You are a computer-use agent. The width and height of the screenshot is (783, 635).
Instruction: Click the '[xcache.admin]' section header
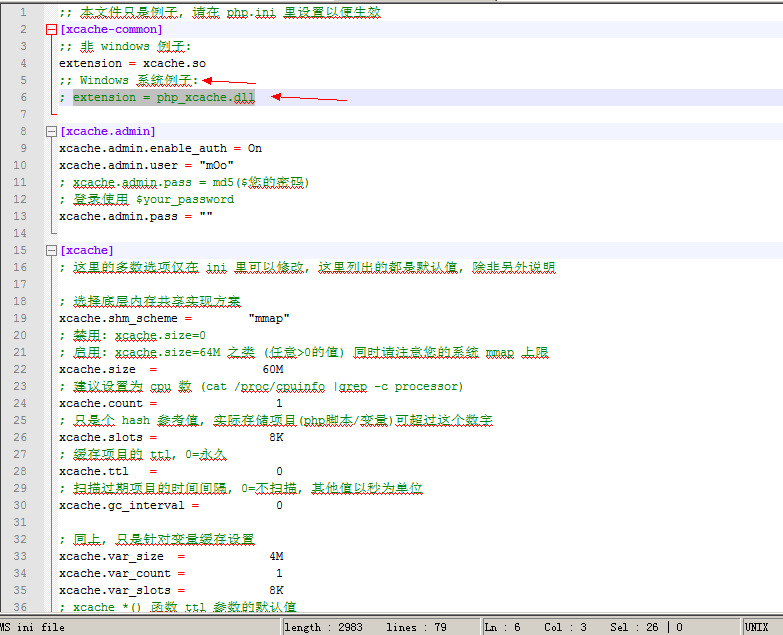point(108,131)
